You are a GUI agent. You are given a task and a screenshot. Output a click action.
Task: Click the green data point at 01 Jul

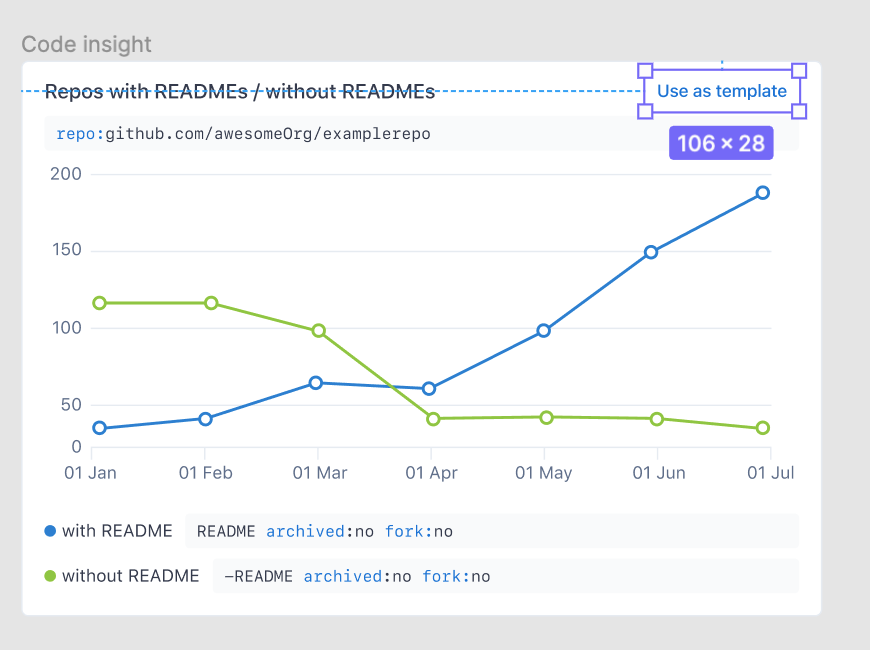763,428
